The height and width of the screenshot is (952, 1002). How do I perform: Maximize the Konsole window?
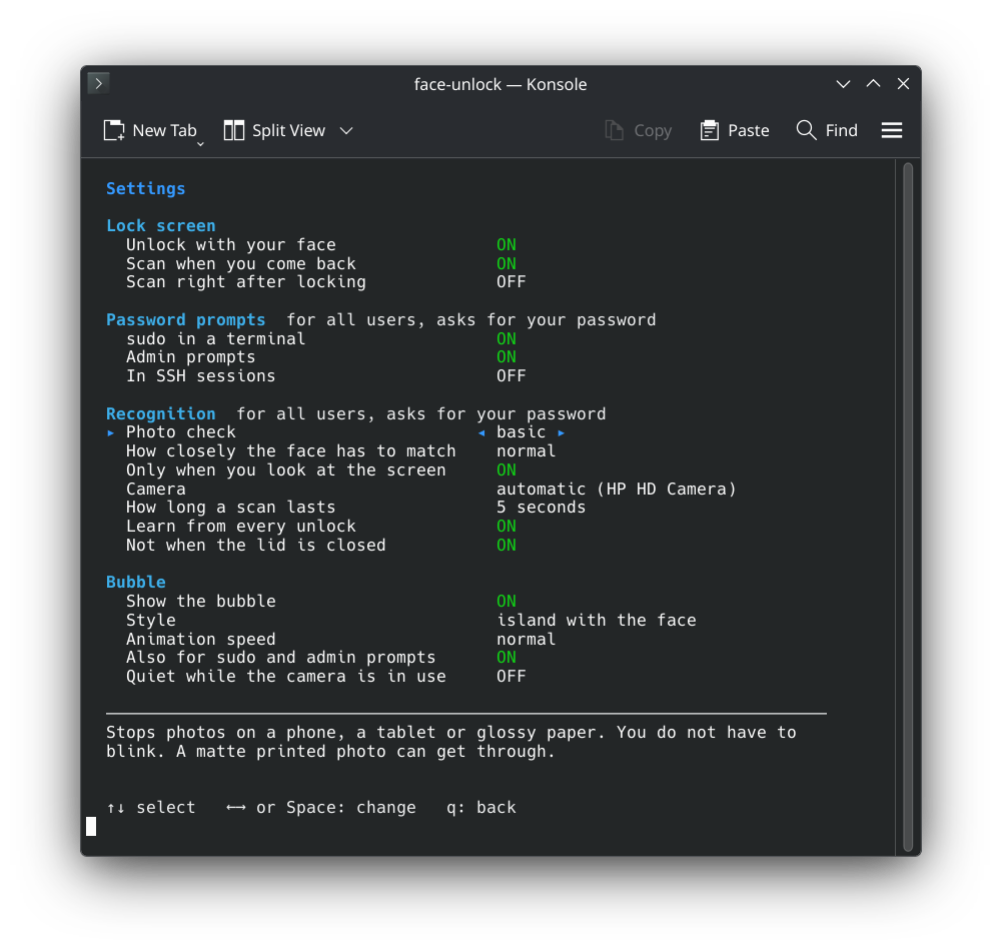(x=873, y=84)
